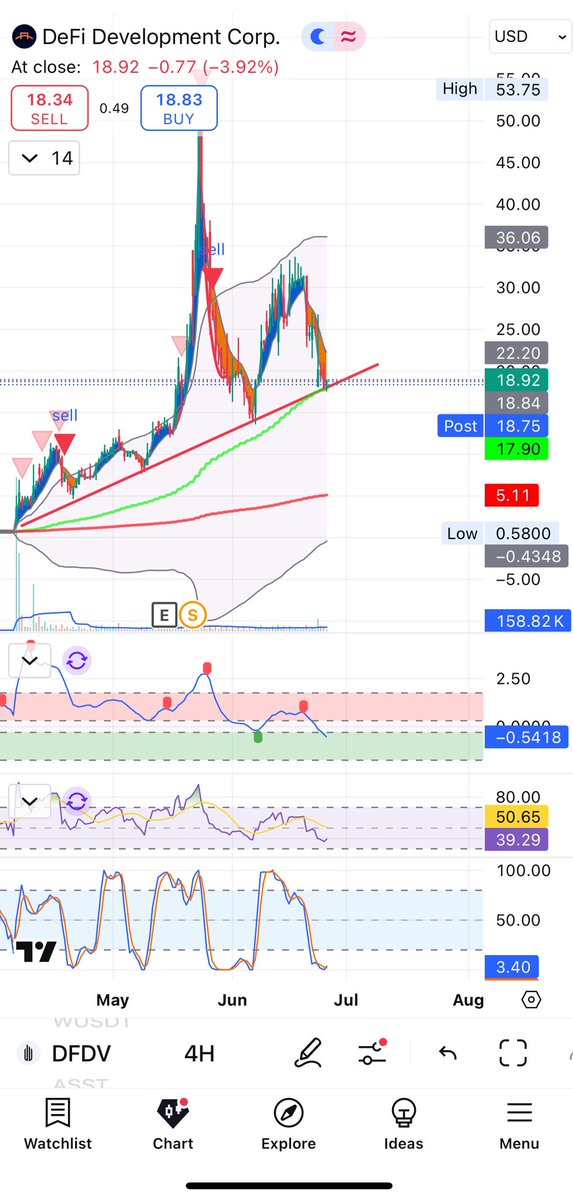Image resolution: width=573 pixels, height=1200 pixels.
Task: Change the 4H timeframe interval
Action: (x=200, y=1053)
